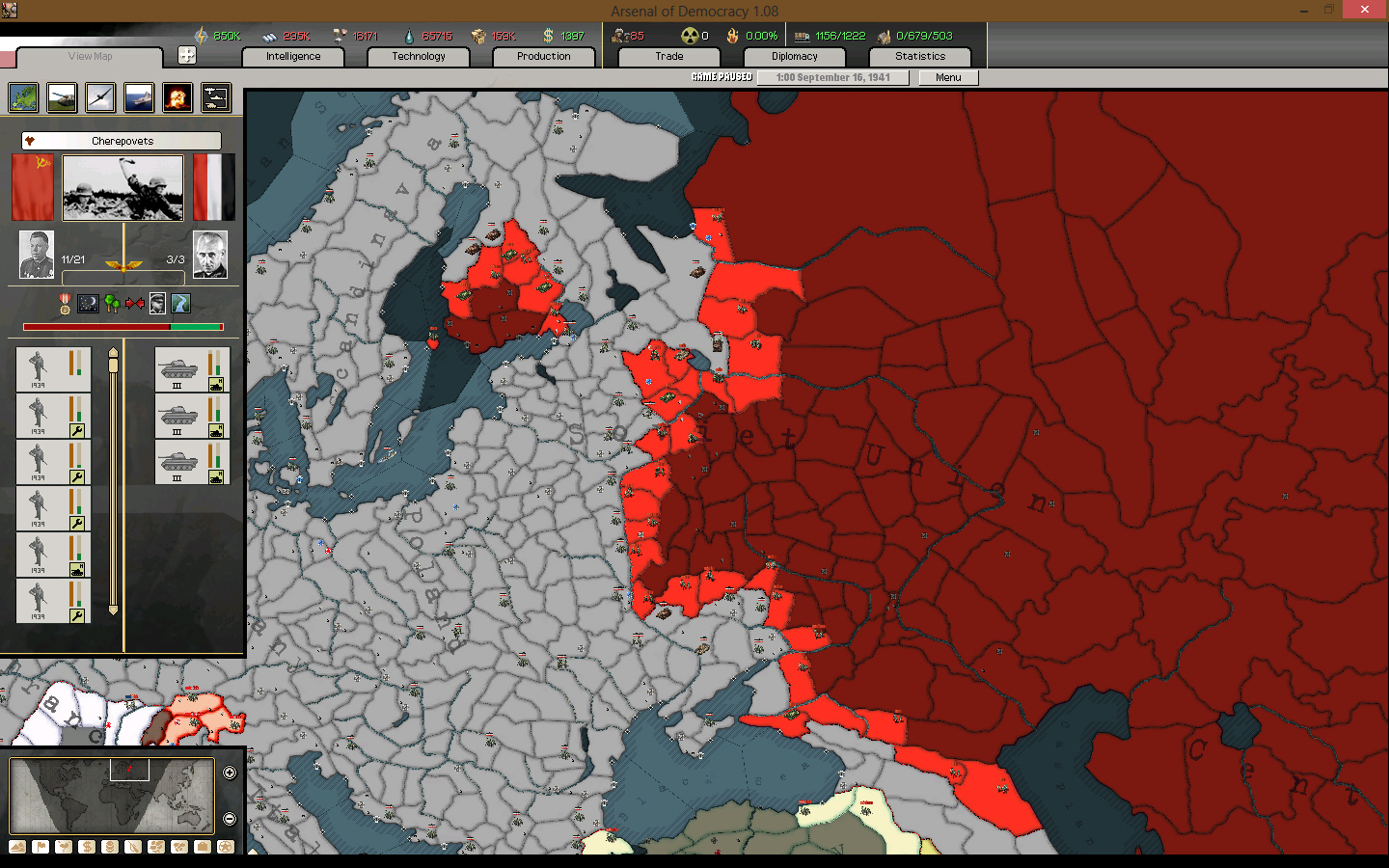Select the View Map tab
The width and height of the screenshot is (1389, 868).
[90, 57]
